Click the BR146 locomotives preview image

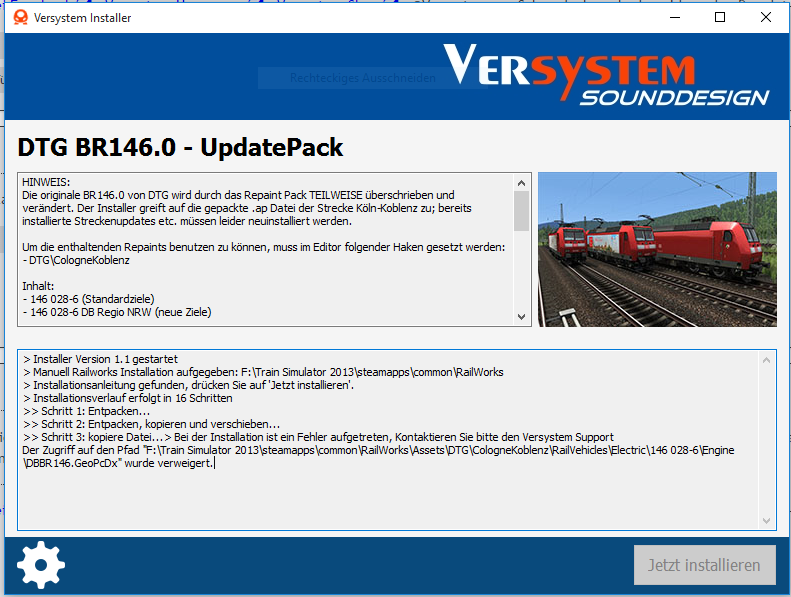(657, 249)
